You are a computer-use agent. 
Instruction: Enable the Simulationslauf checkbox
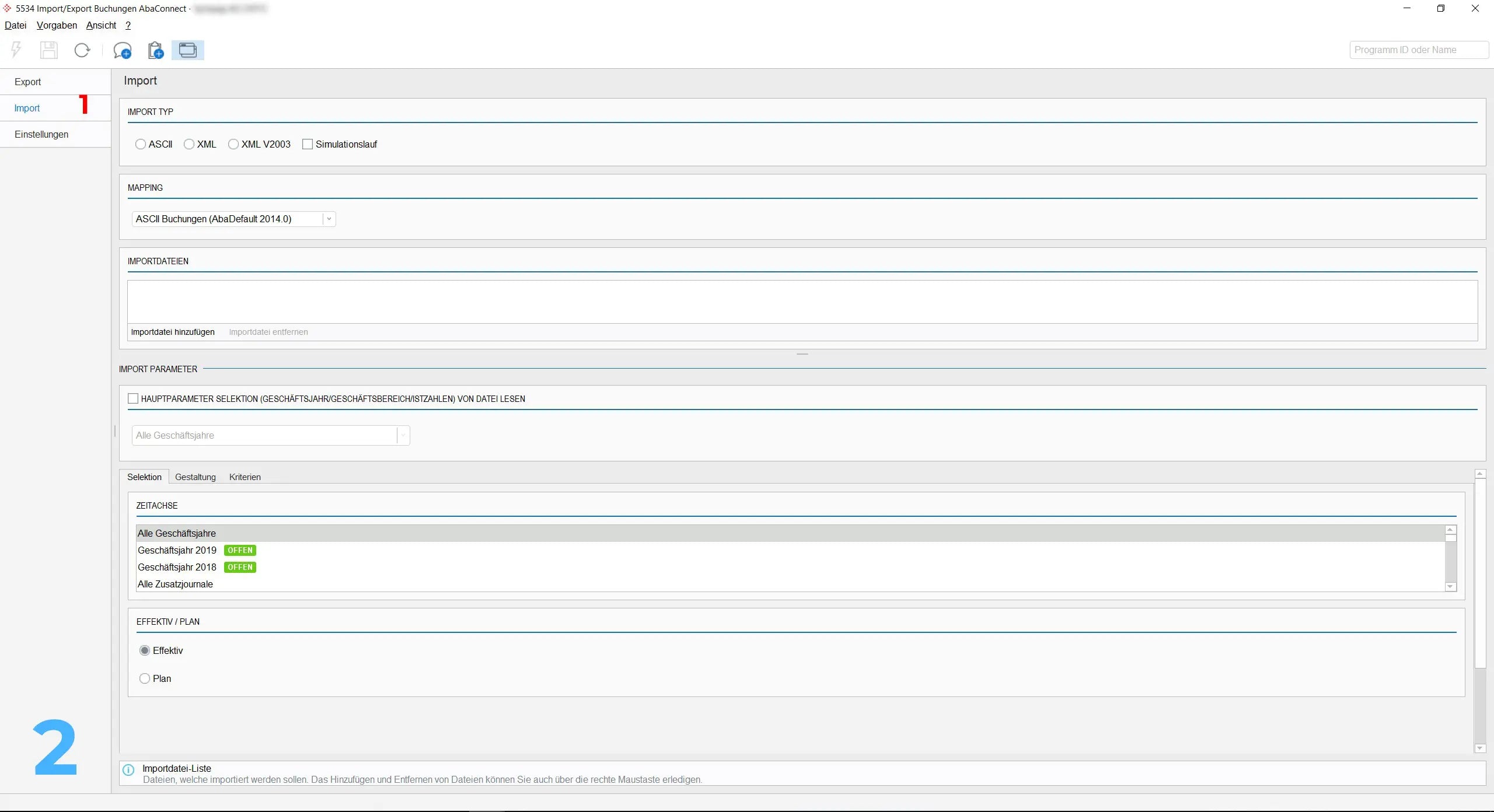click(308, 144)
